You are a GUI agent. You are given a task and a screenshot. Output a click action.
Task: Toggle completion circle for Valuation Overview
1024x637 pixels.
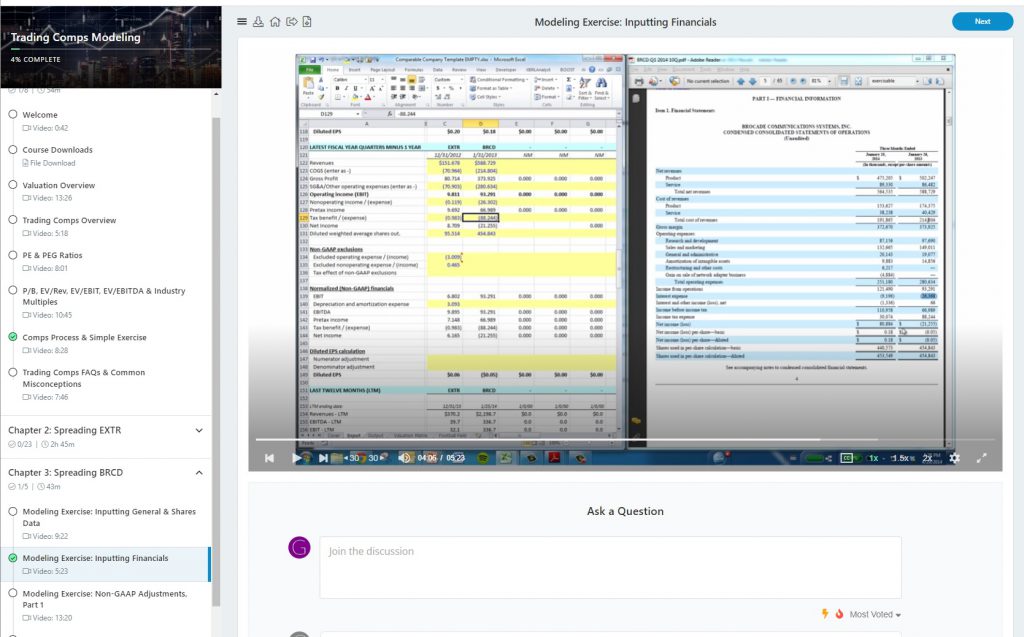(13, 185)
